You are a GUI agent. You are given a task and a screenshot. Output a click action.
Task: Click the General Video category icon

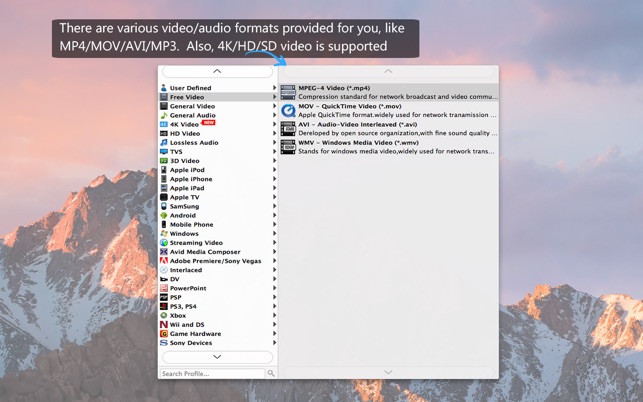(164, 106)
